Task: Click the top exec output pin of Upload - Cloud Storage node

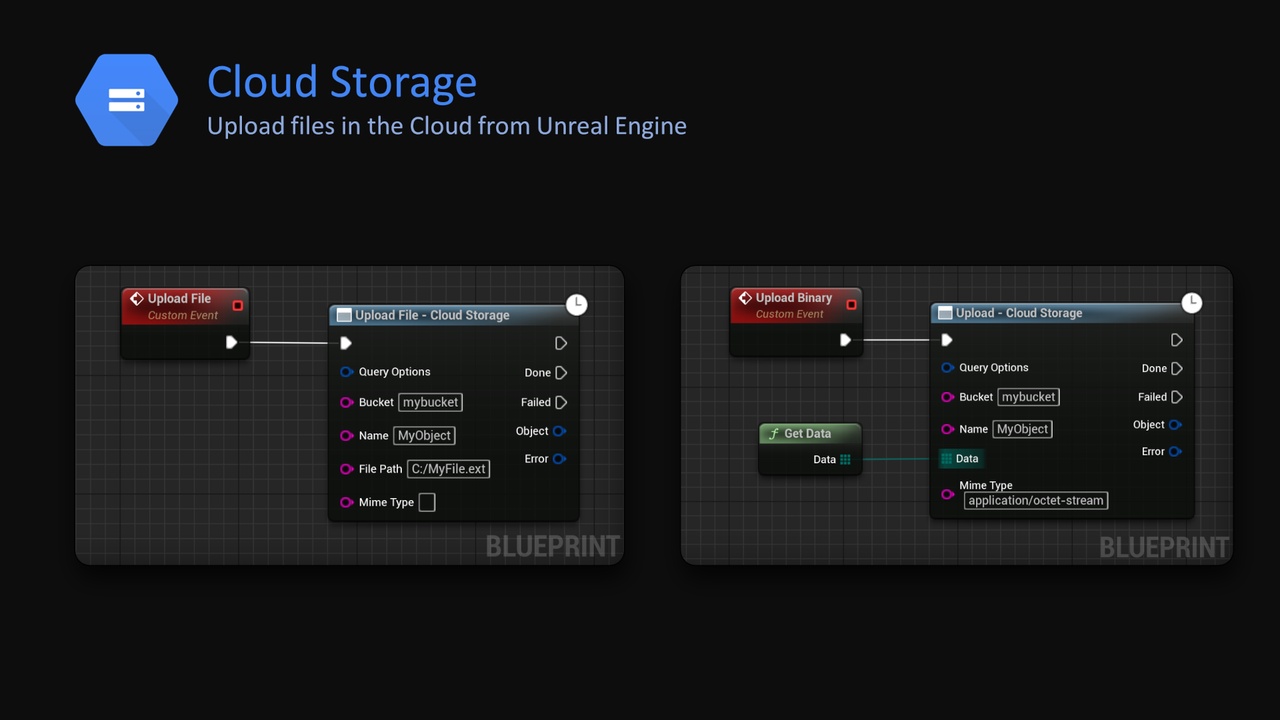Action: tap(1177, 340)
